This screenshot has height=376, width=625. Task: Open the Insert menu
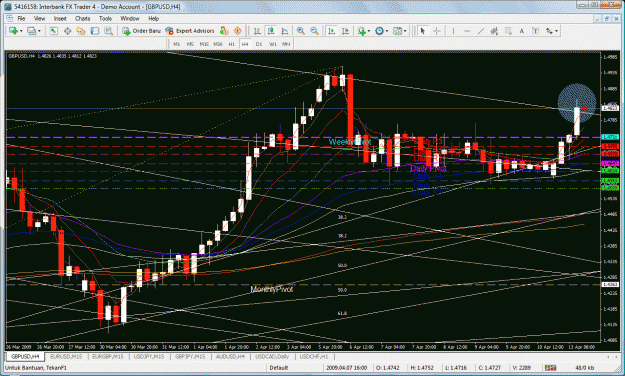click(60, 18)
